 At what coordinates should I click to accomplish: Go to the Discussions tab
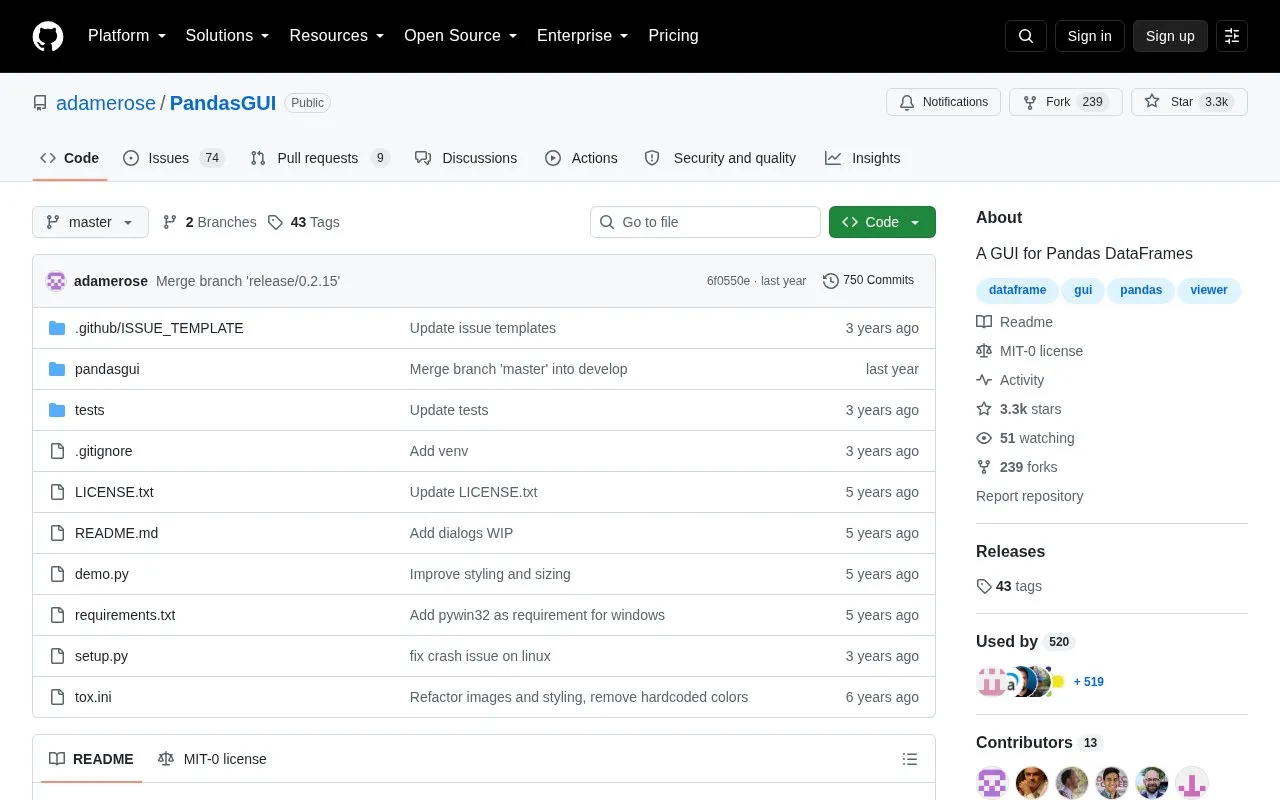coord(466,158)
